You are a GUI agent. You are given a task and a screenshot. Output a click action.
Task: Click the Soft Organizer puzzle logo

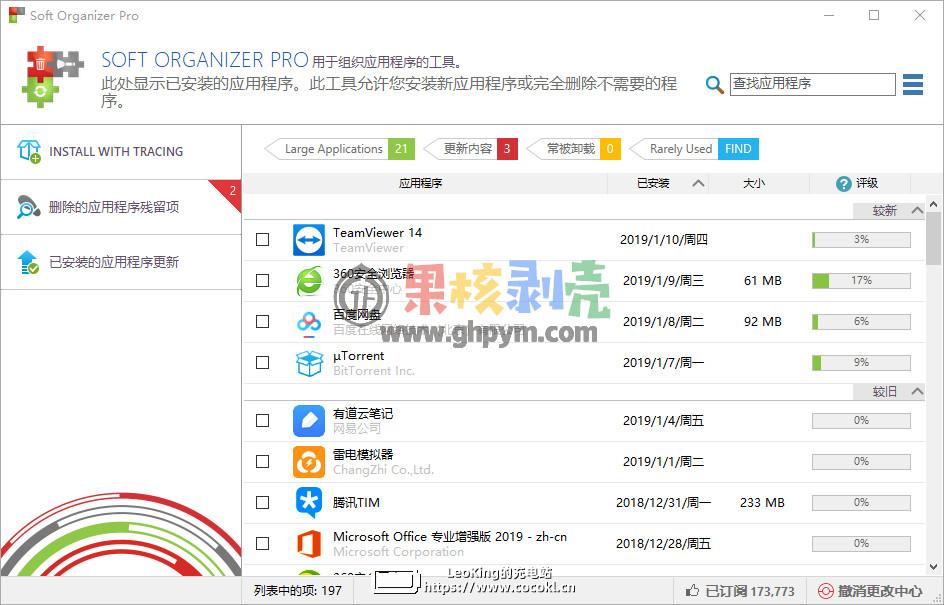point(51,77)
